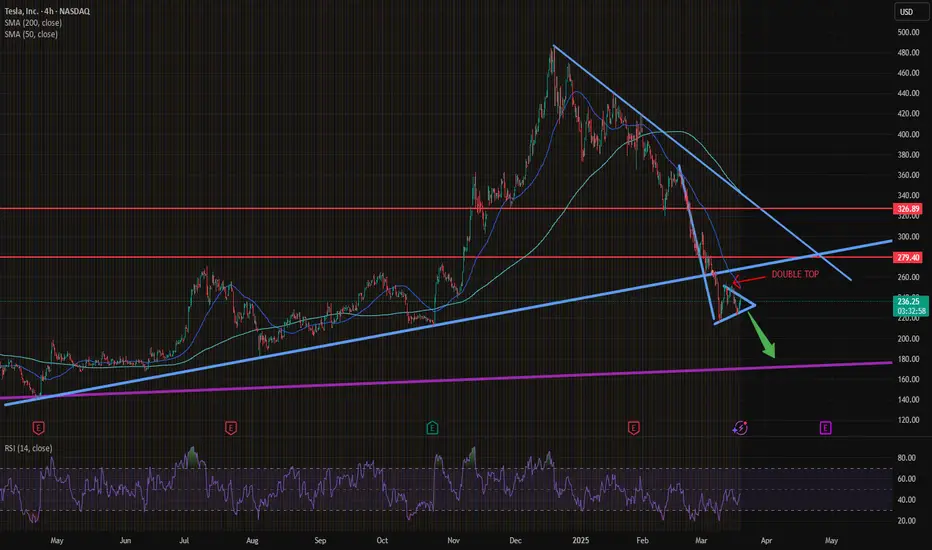Image resolution: width=932 pixels, height=550 pixels.
Task: Click the 200.00 value on the price axis
Action: click(x=908, y=338)
